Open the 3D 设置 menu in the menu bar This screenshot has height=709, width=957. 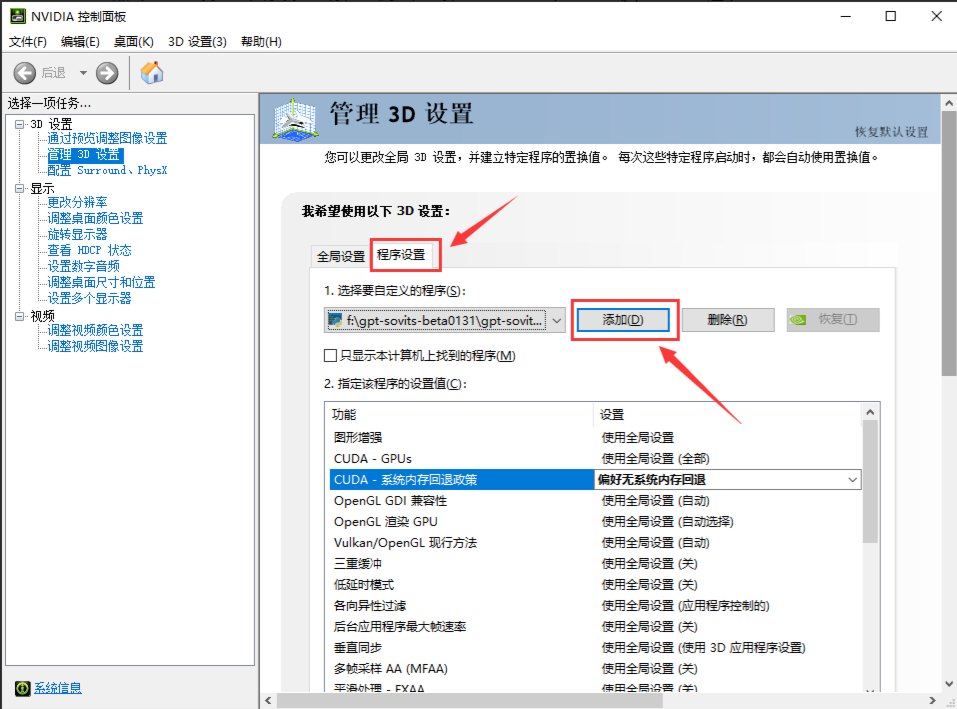(x=197, y=41)
